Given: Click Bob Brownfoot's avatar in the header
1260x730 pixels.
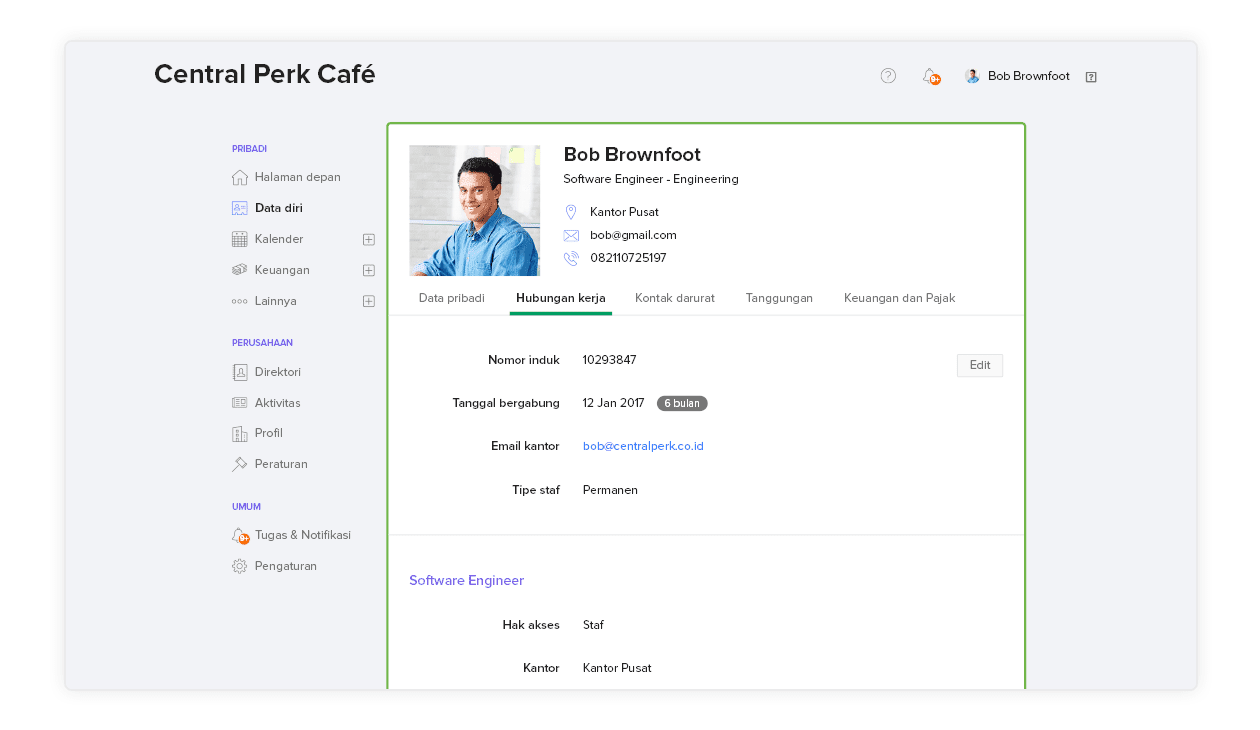Looking at the screenshot, I should [x=972, y=76].
